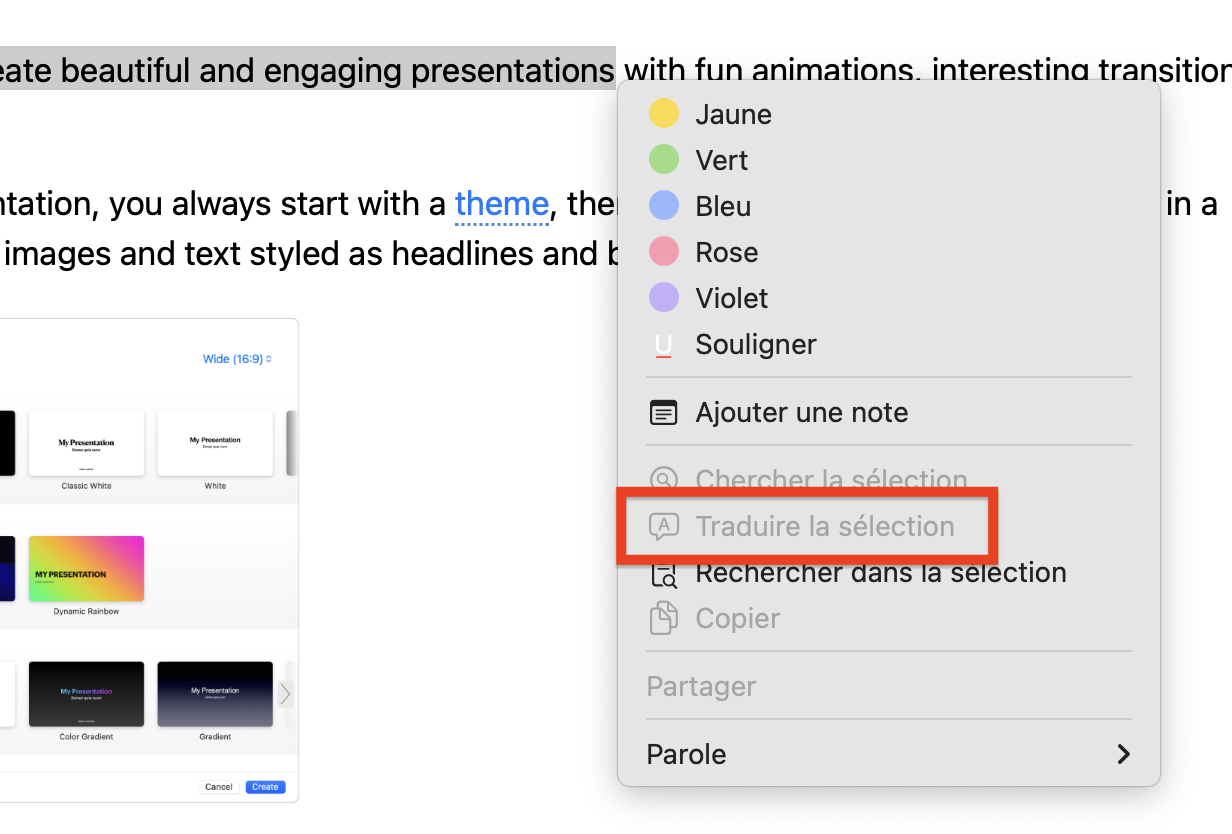Click the document search icon for Rechercher
The width and height of the screenshot is (1232, 834).
(x=664, y=574)
